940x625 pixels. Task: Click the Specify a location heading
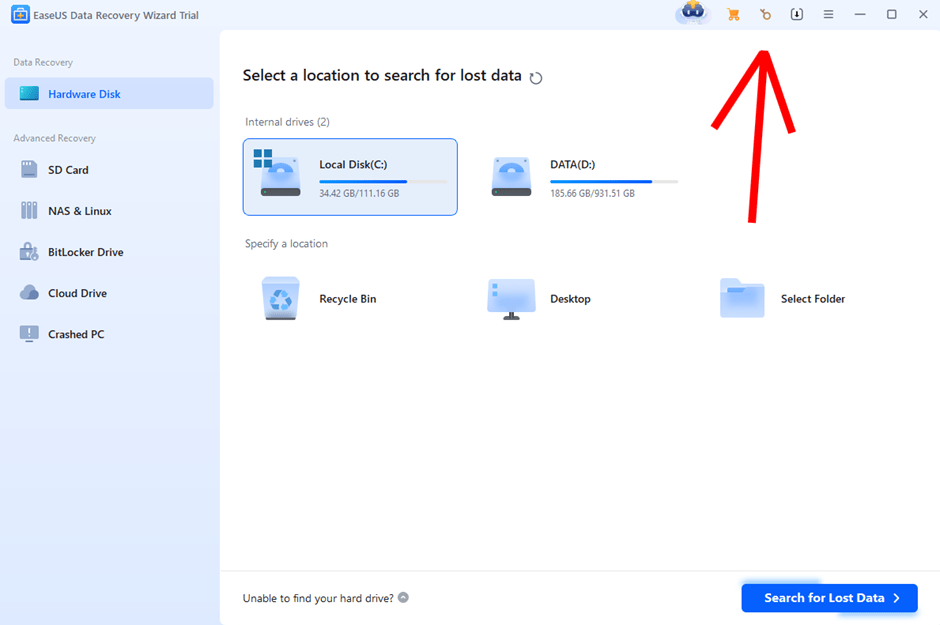point(287,243)
